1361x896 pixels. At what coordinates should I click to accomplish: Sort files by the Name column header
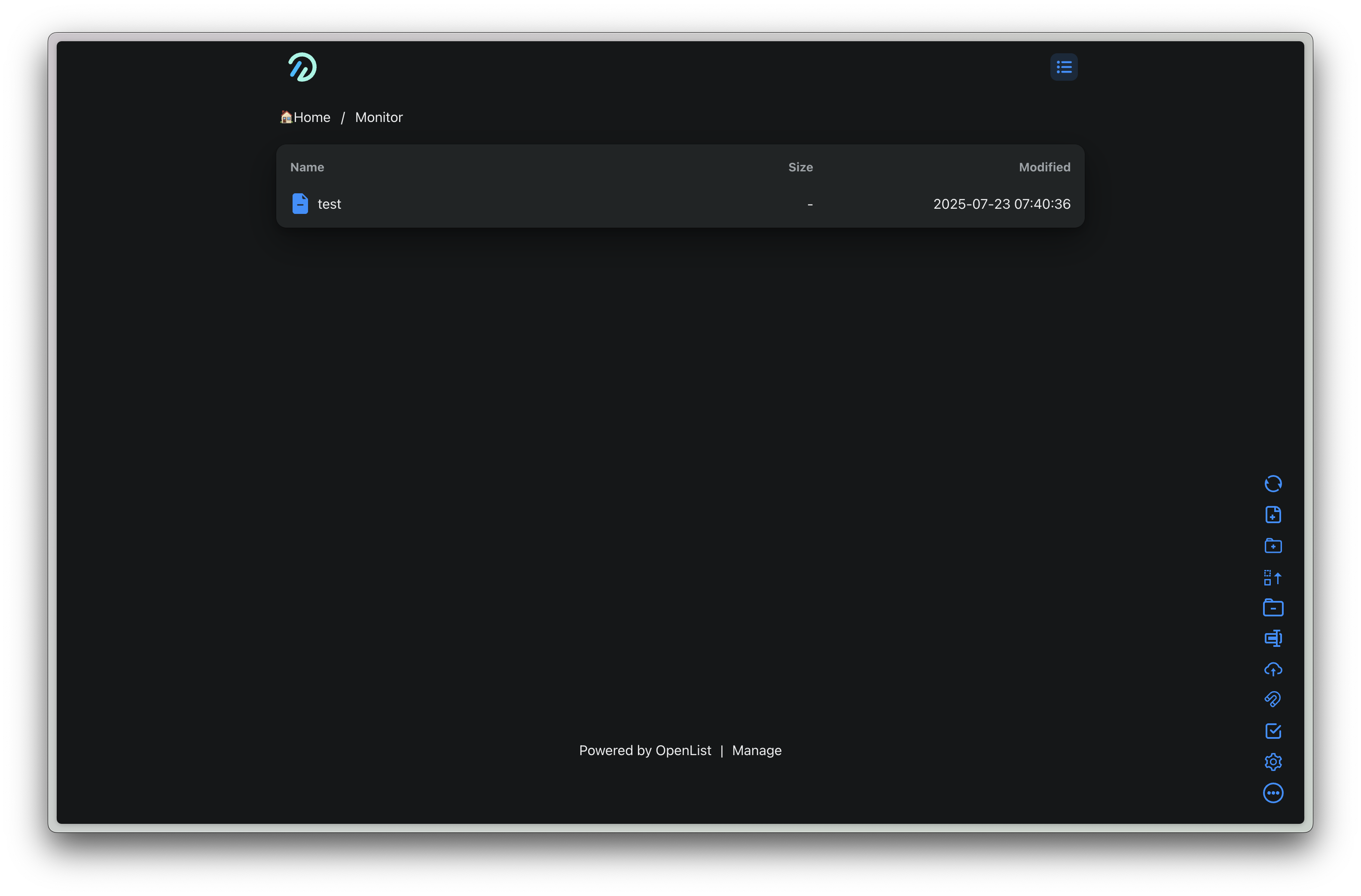[x=307, y=168]
